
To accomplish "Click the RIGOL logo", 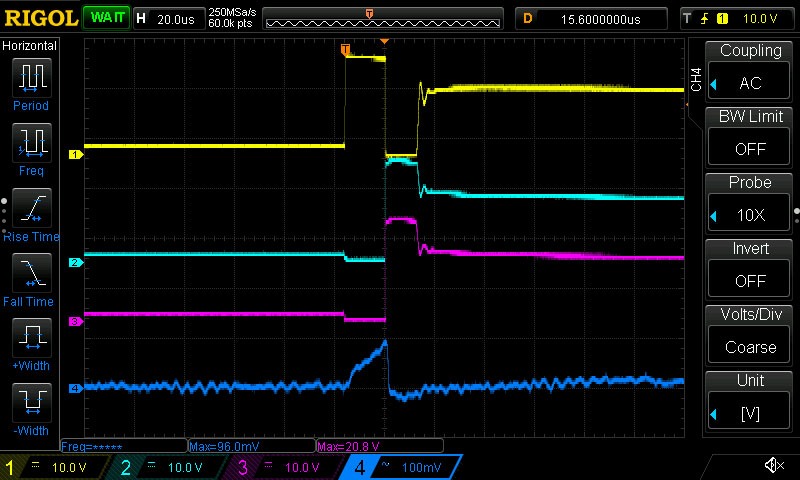I will 41,18.
